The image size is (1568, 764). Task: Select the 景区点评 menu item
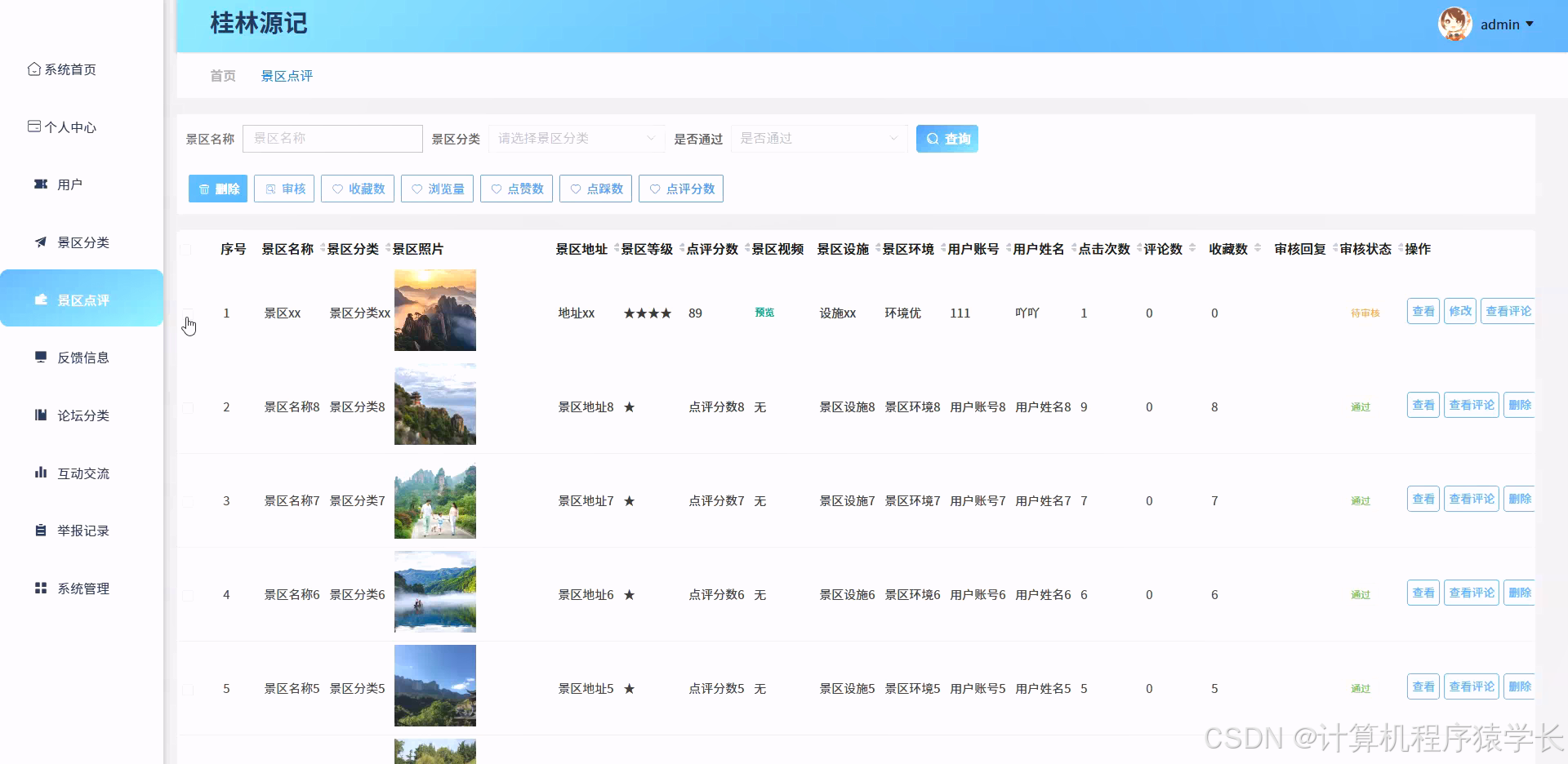(x=82, y=300)
